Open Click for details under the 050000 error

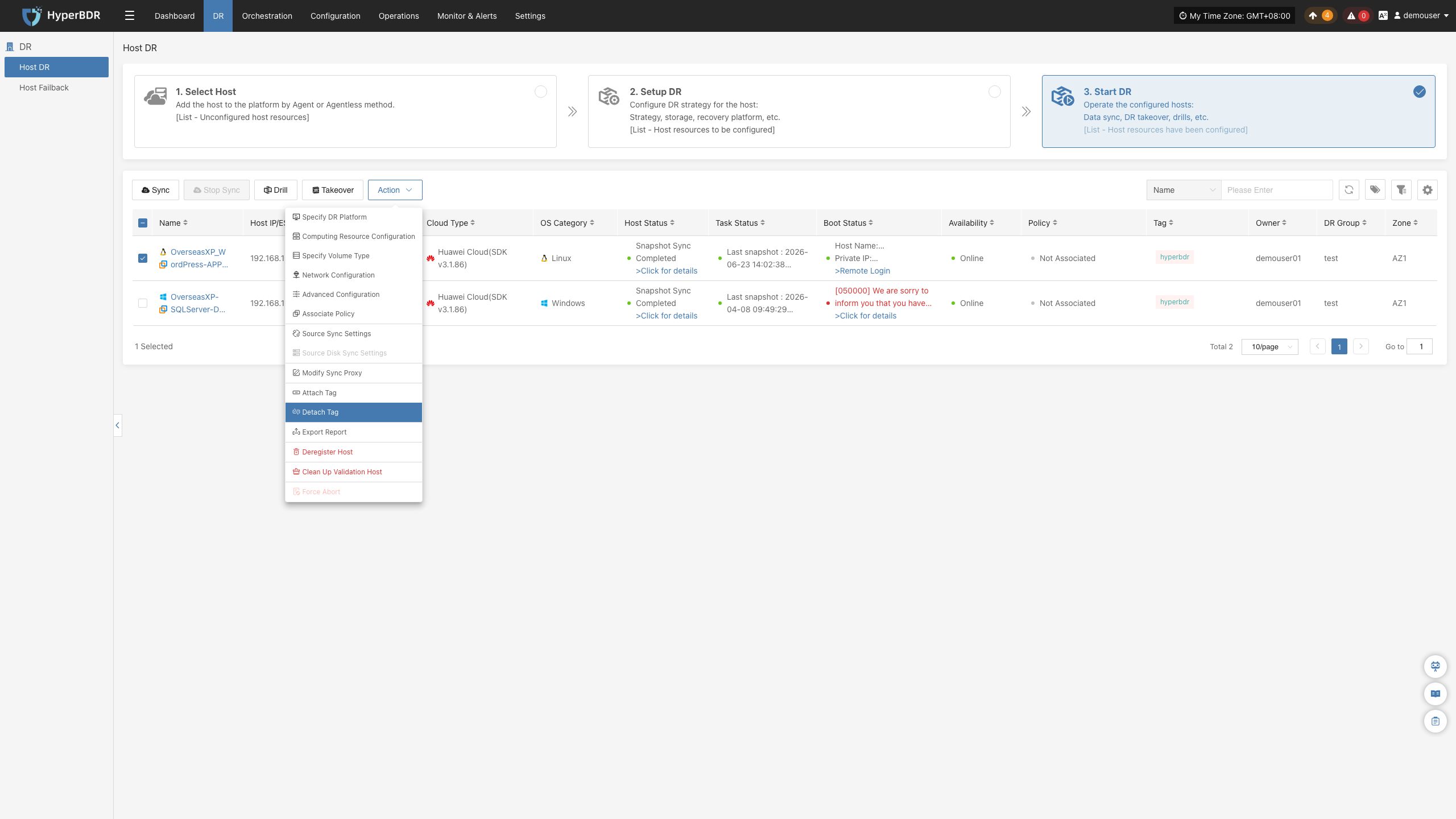pyautogui.click(x=866, y=316)
